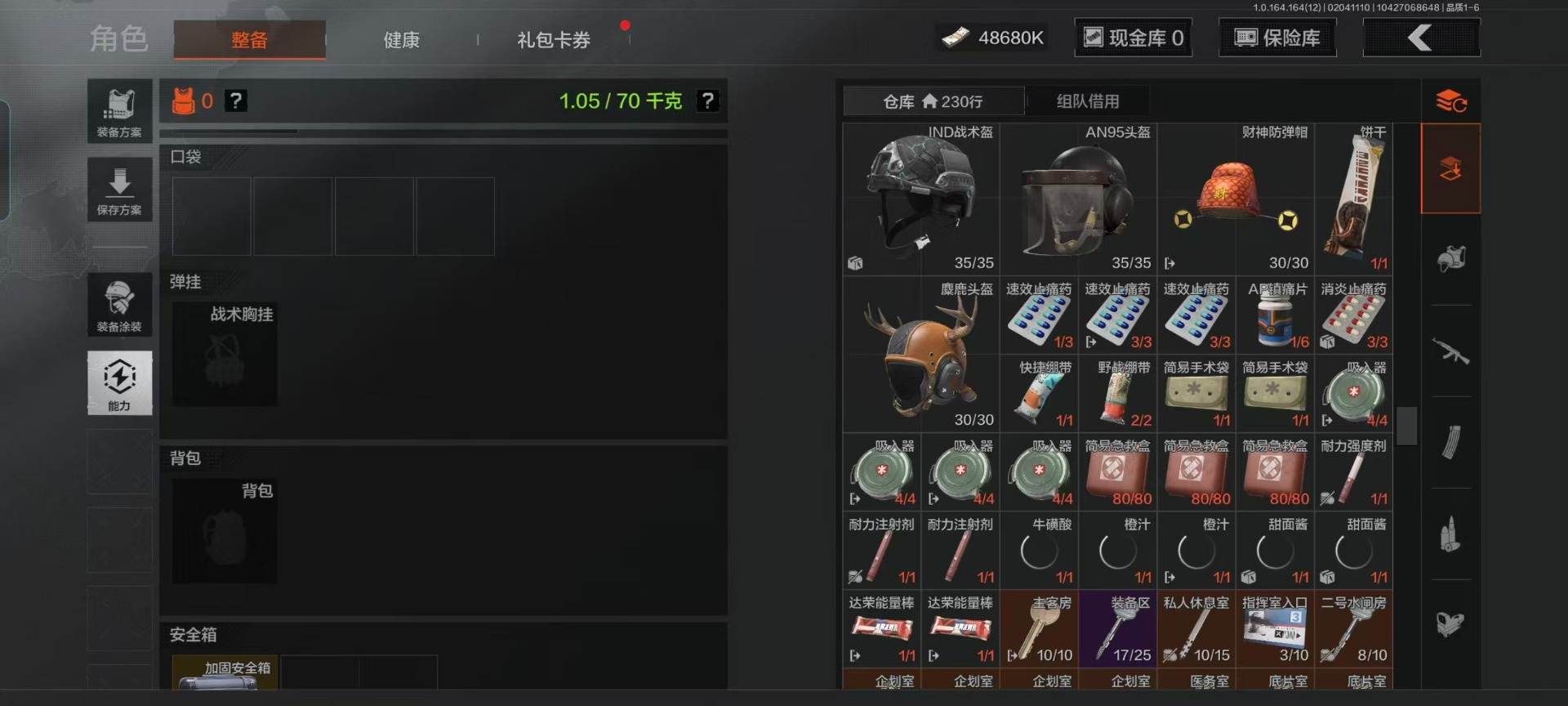
Task: Filter stash by the armor vest icon
Action: 1450,259
